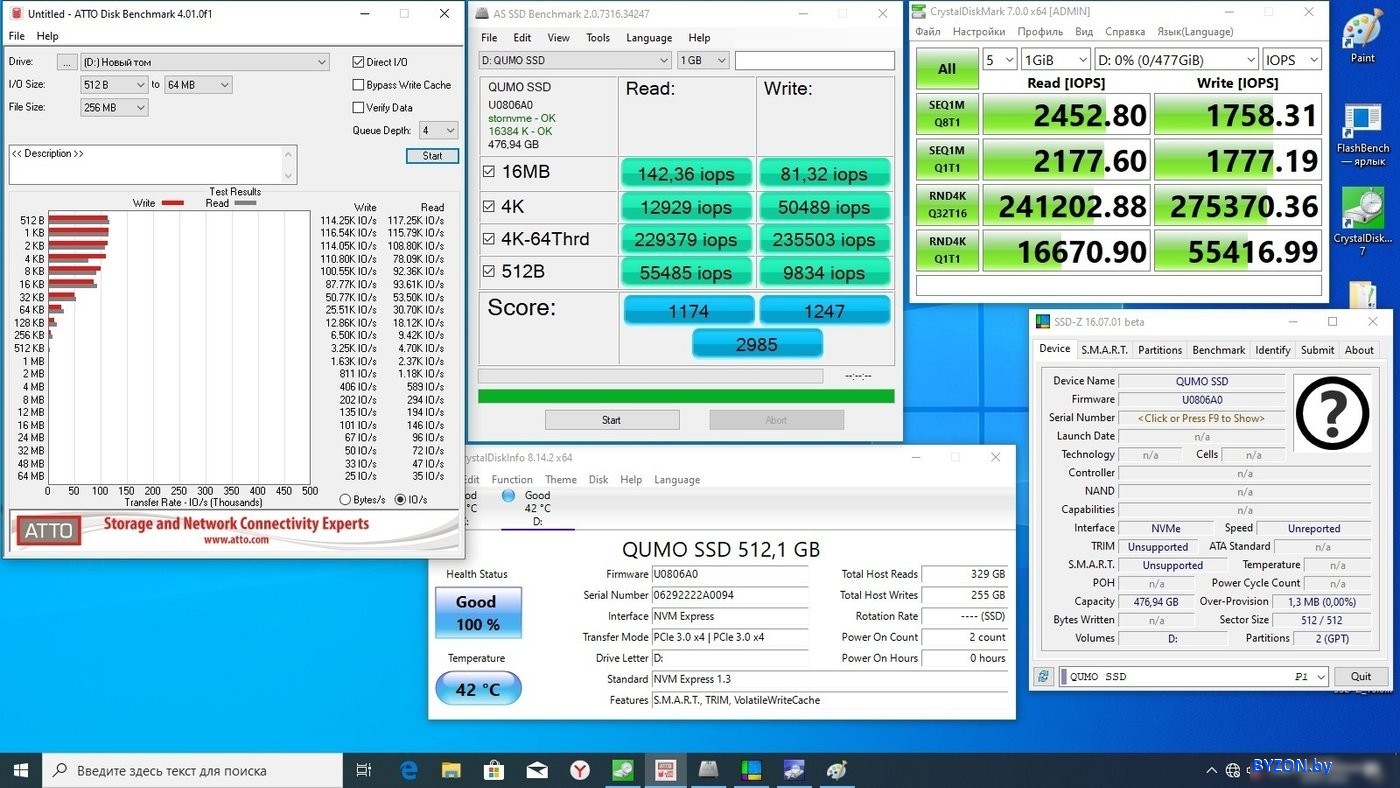Uncheck 4K test in AS SSD
1400x788 pixels.
488,207
